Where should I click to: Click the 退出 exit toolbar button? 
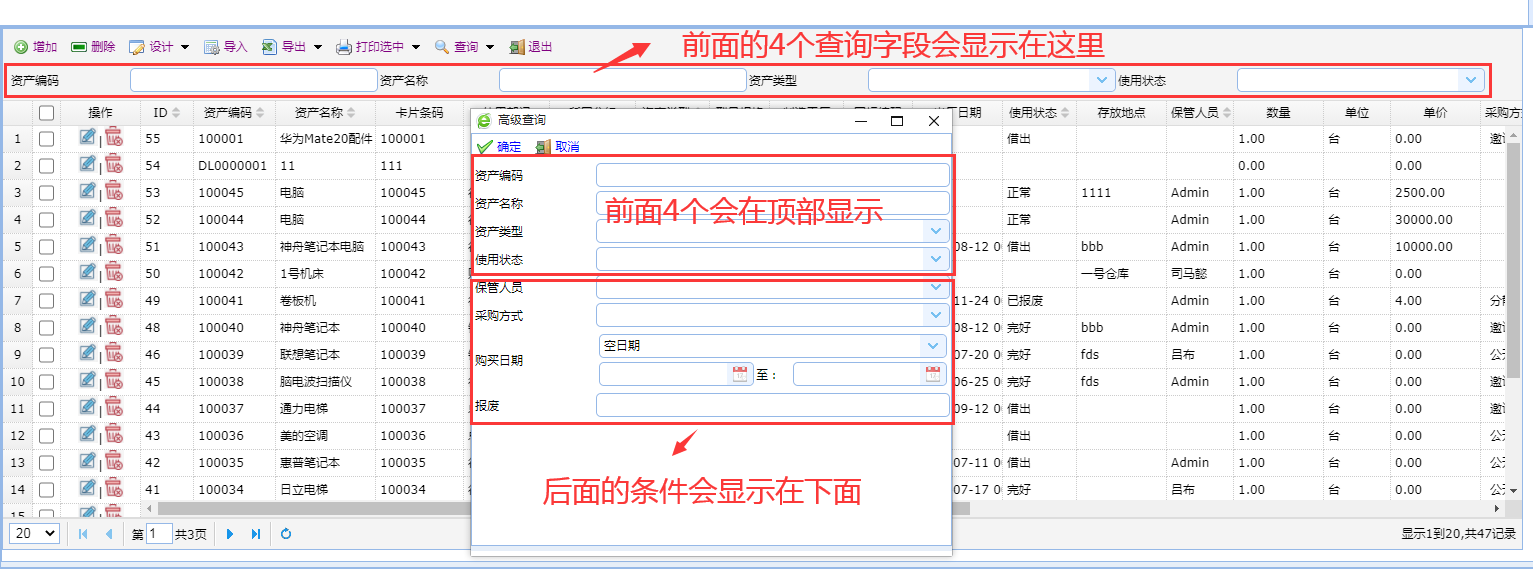[531, 47]
